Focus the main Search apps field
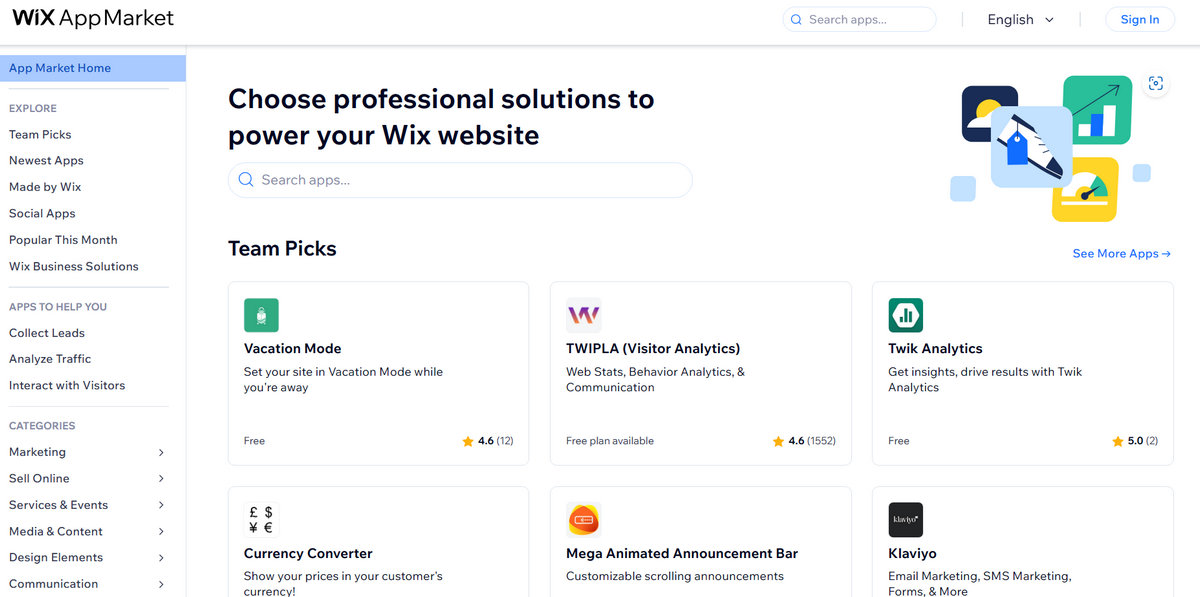1200x597 pixels. click(x=460, y=180)
